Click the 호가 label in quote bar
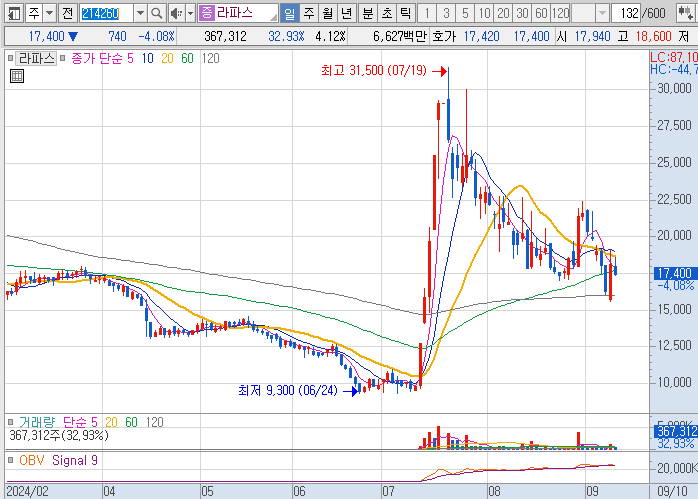The height and width of the screenshot is (499, 698). pos(443,37)
